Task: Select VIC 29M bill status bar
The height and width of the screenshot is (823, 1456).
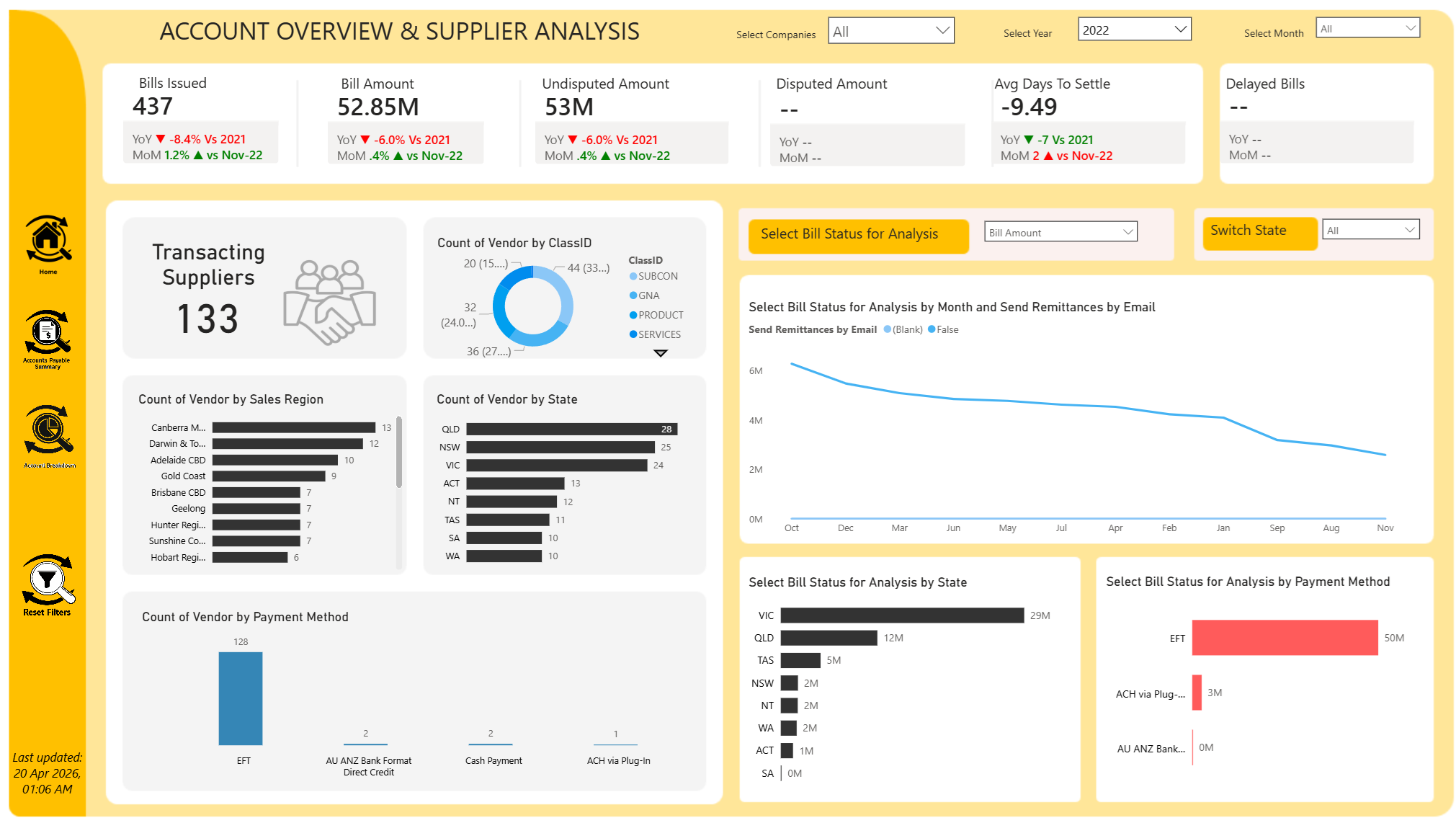Action: point(902,615)
